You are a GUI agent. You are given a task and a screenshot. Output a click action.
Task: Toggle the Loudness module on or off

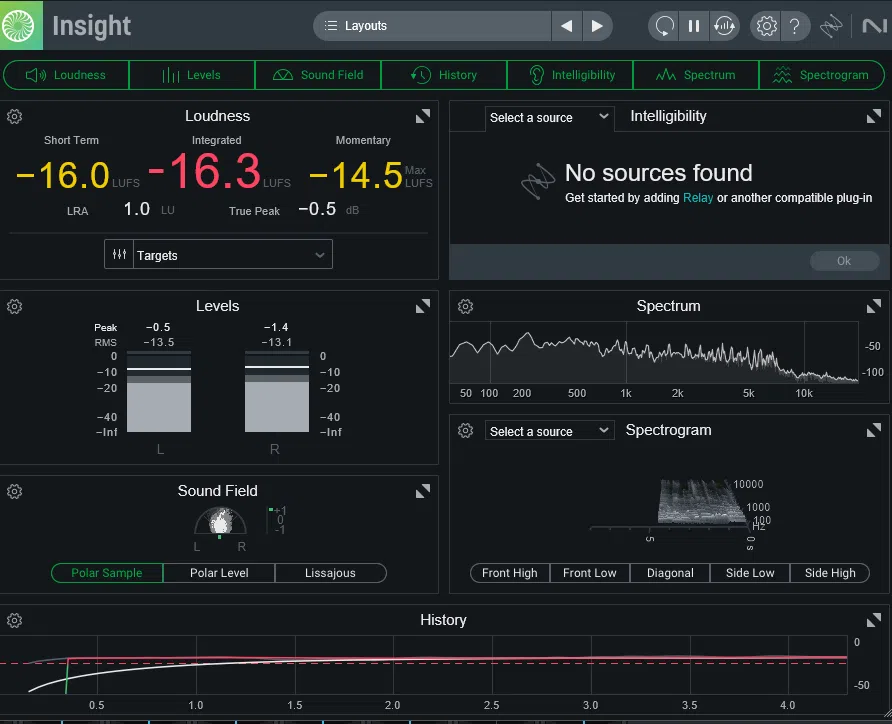point(66,75)
